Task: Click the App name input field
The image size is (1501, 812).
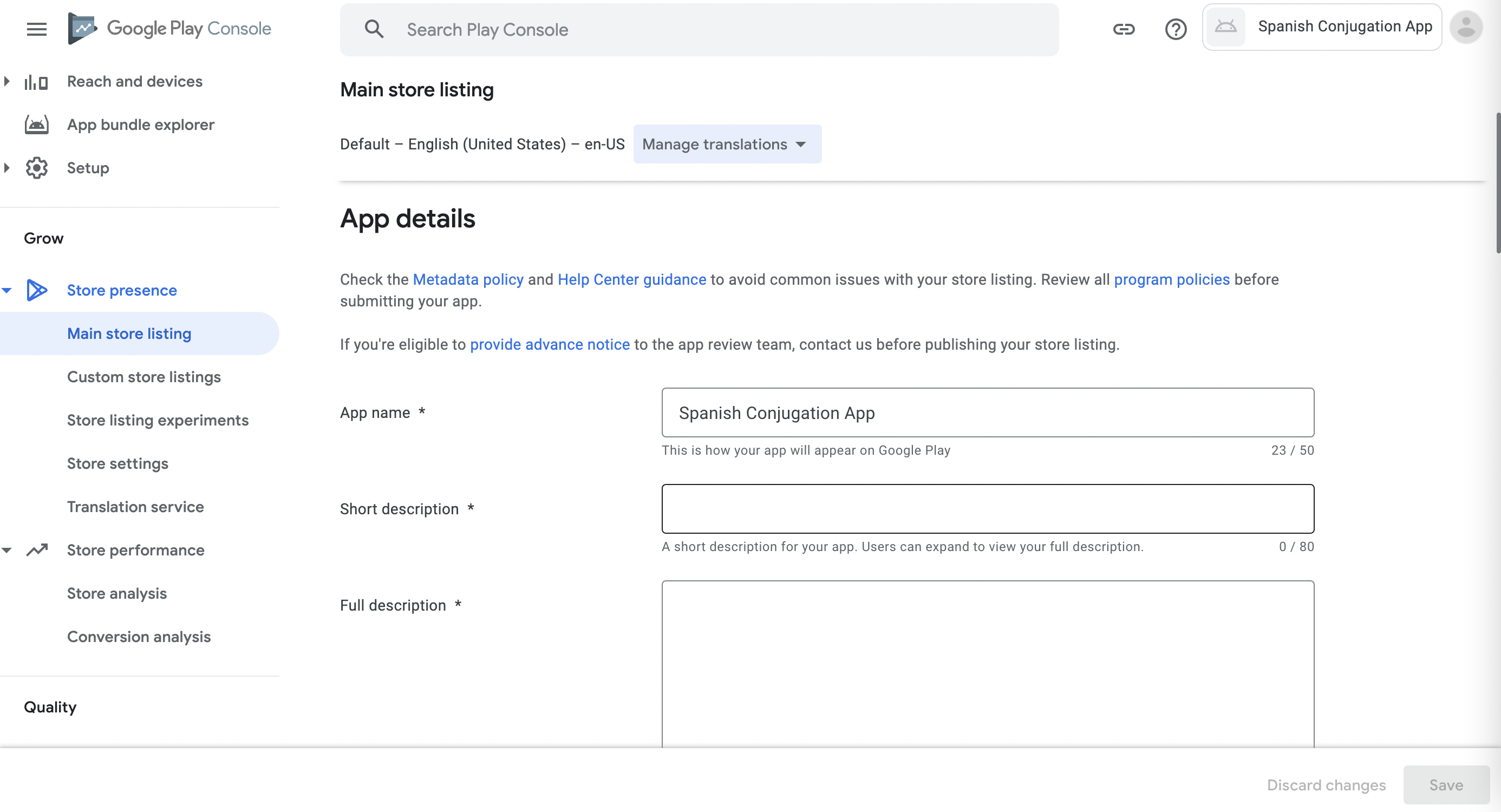Action: (988, 412)
